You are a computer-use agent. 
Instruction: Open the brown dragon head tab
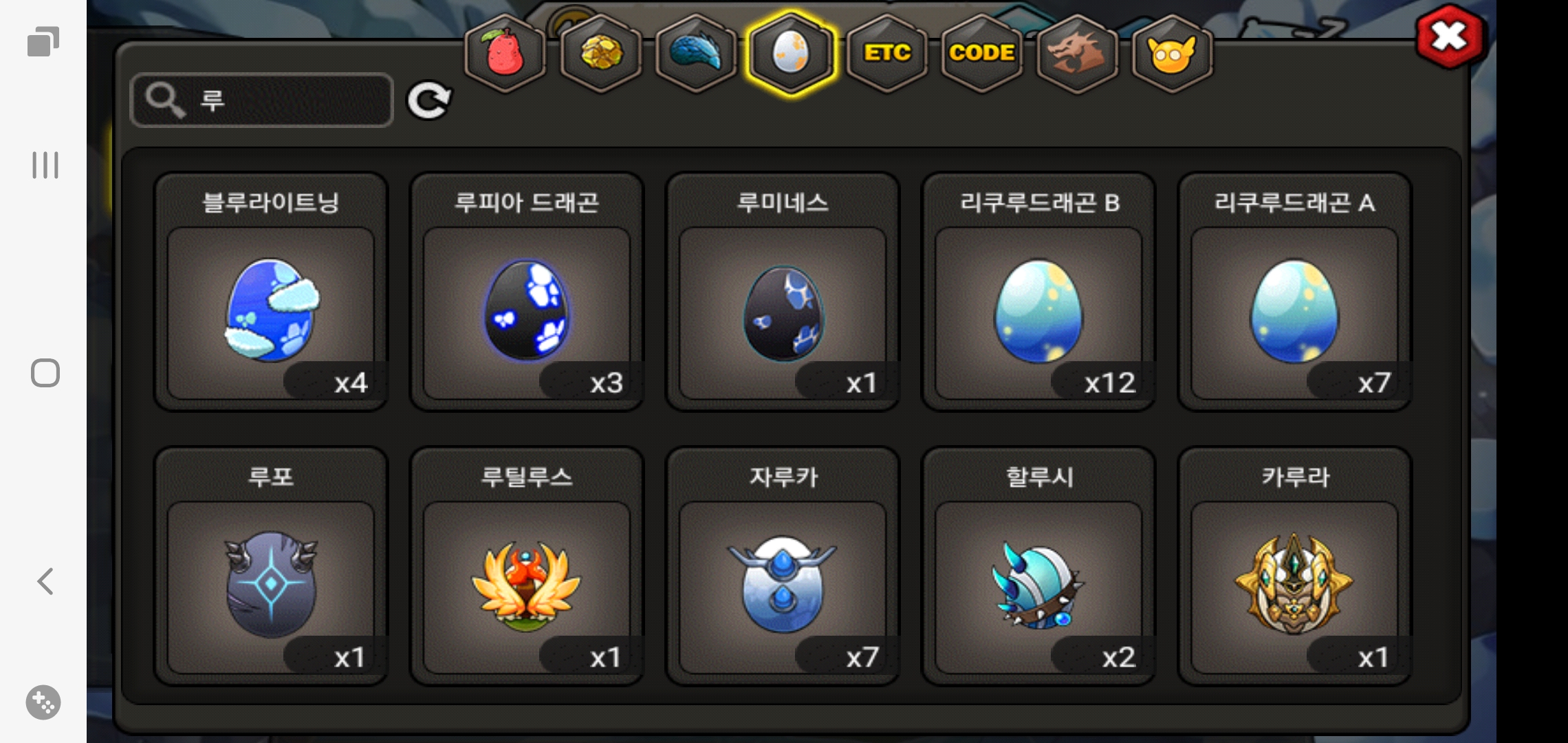tap(1077, 52)
